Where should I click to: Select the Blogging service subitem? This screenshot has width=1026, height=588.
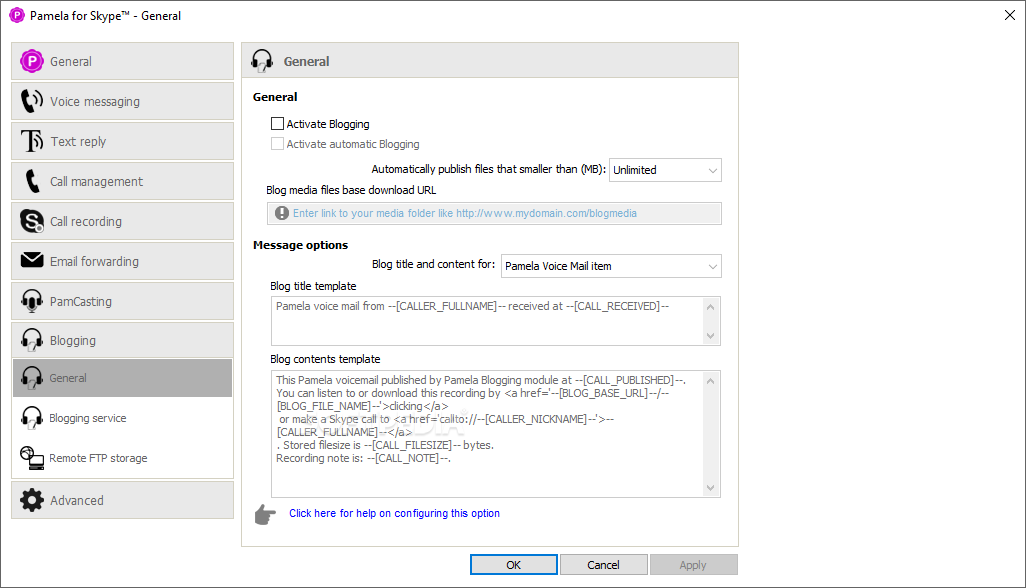[x=122, y=418]
